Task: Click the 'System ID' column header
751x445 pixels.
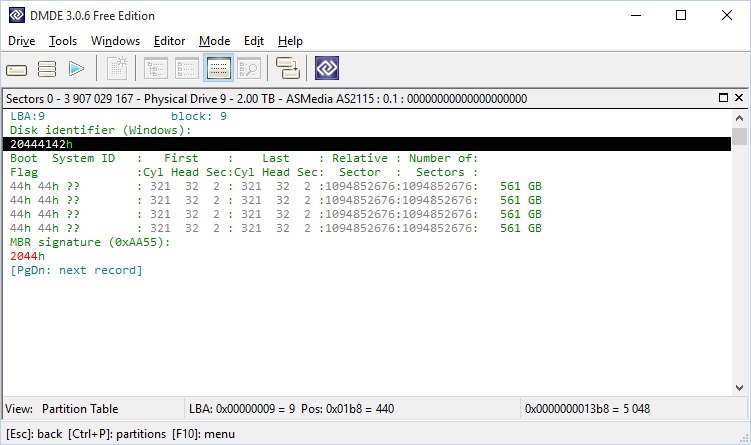Action: (83, 159)
